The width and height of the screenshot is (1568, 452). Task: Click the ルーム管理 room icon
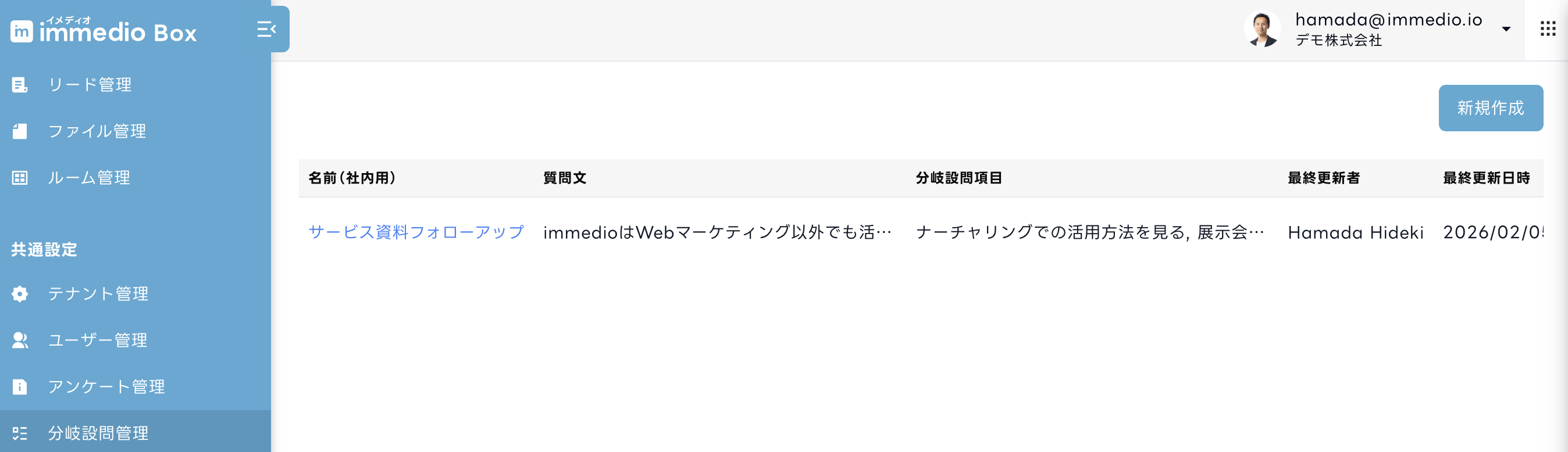click(x=19, y=178)
